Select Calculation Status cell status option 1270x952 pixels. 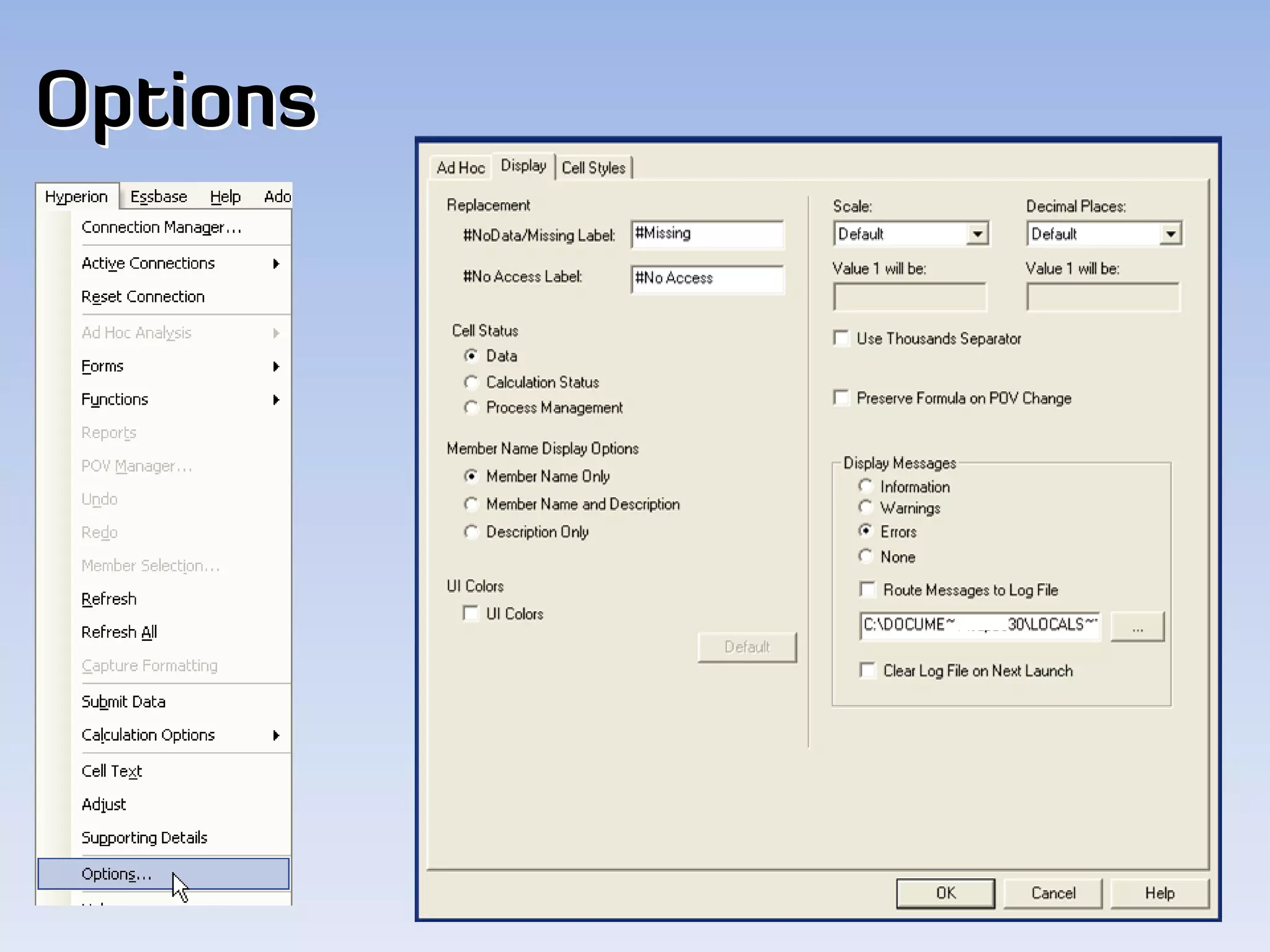click(472, 382)
